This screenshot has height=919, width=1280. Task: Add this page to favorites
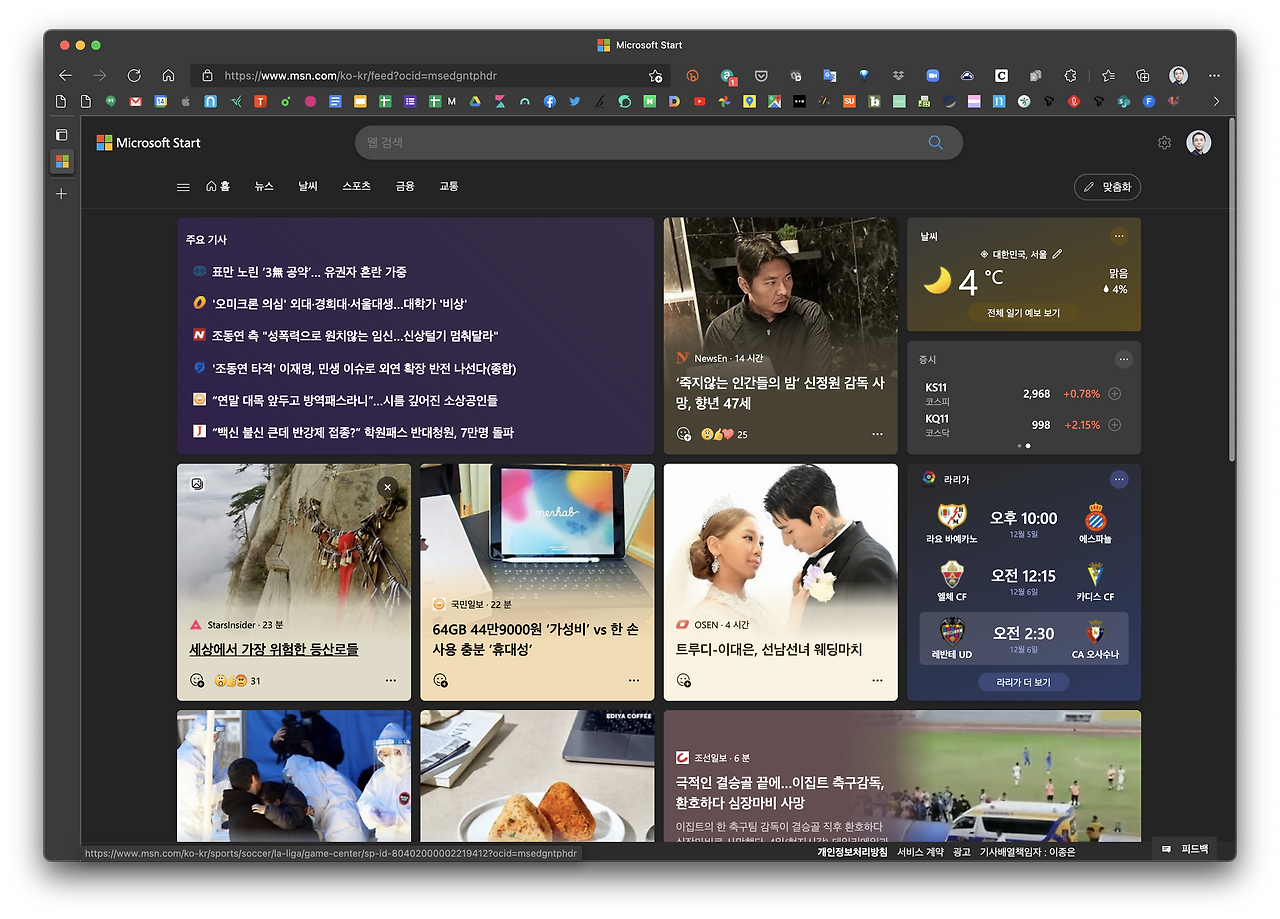click(x=655, y=76)
